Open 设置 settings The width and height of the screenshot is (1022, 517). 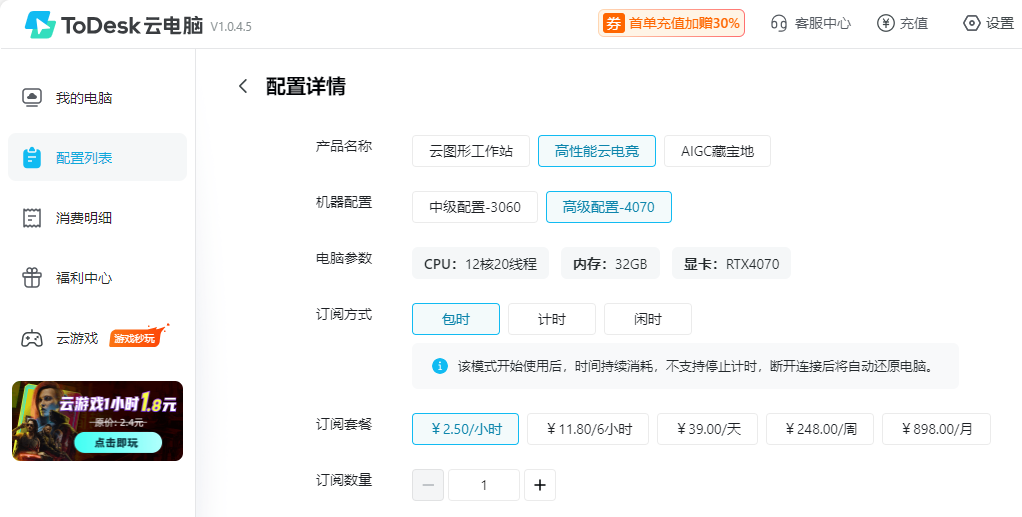click(1000, 23)
